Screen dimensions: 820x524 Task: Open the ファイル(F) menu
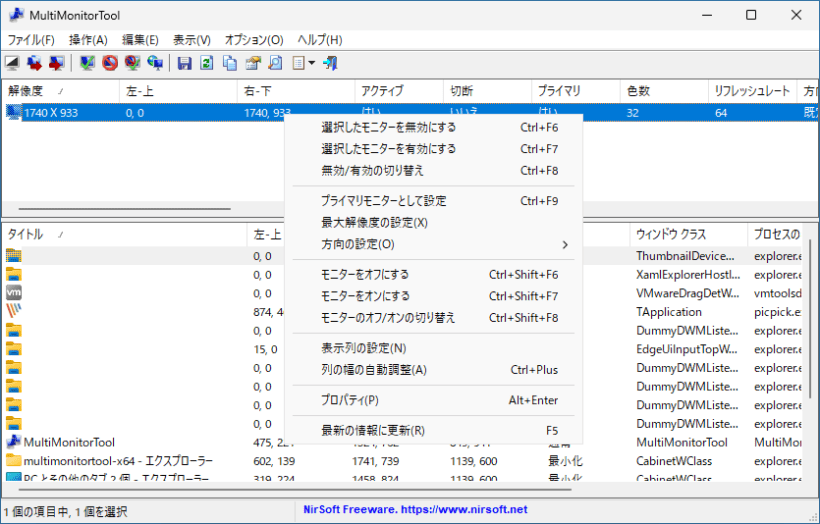(x=31, y=40)
